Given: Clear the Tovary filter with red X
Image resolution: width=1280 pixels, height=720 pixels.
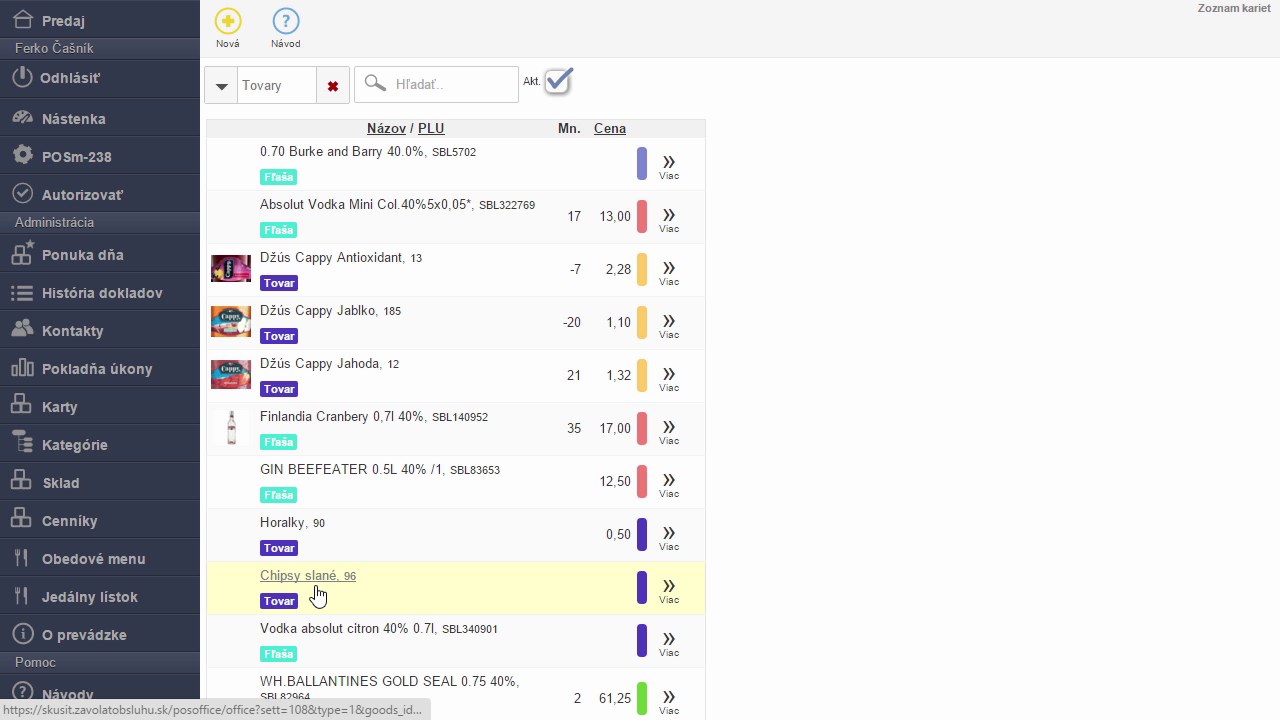Looking at the screenshot, I should click(x=333, y=86).
